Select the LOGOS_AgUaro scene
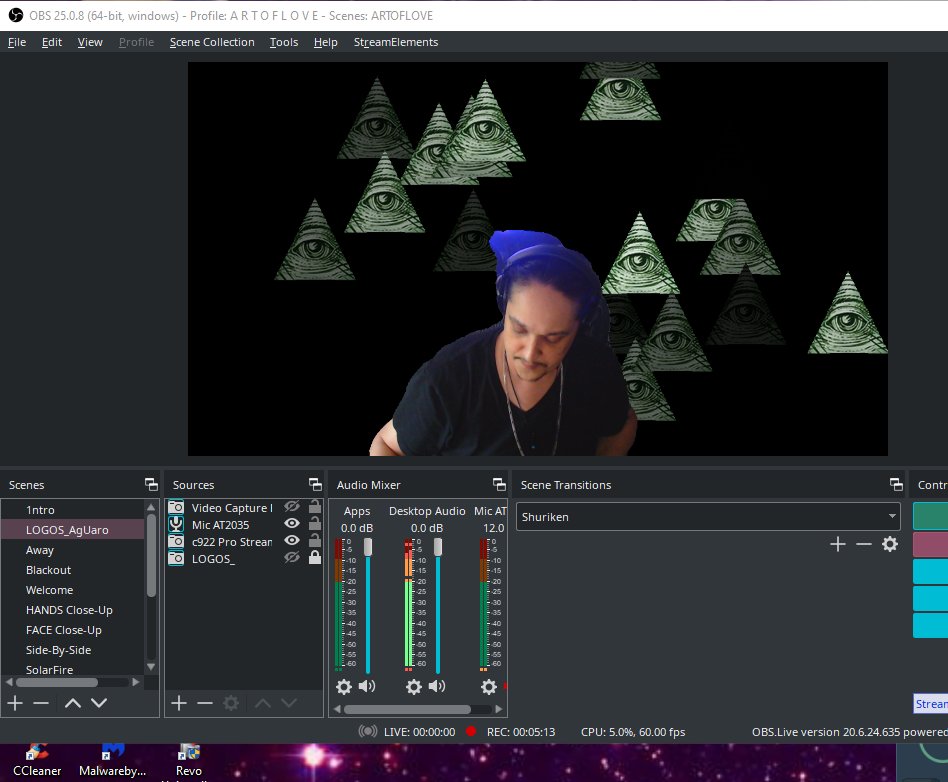The height and width of the screenshot is (782, 948). [73, 530]
